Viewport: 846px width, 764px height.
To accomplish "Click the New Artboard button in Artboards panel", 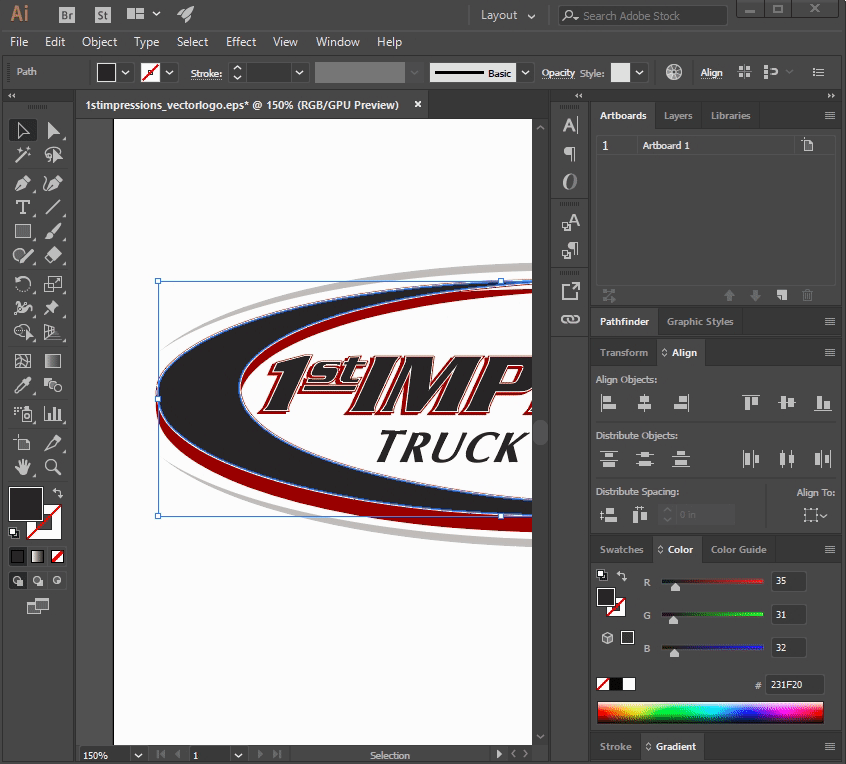I will [x=782, y=295].
